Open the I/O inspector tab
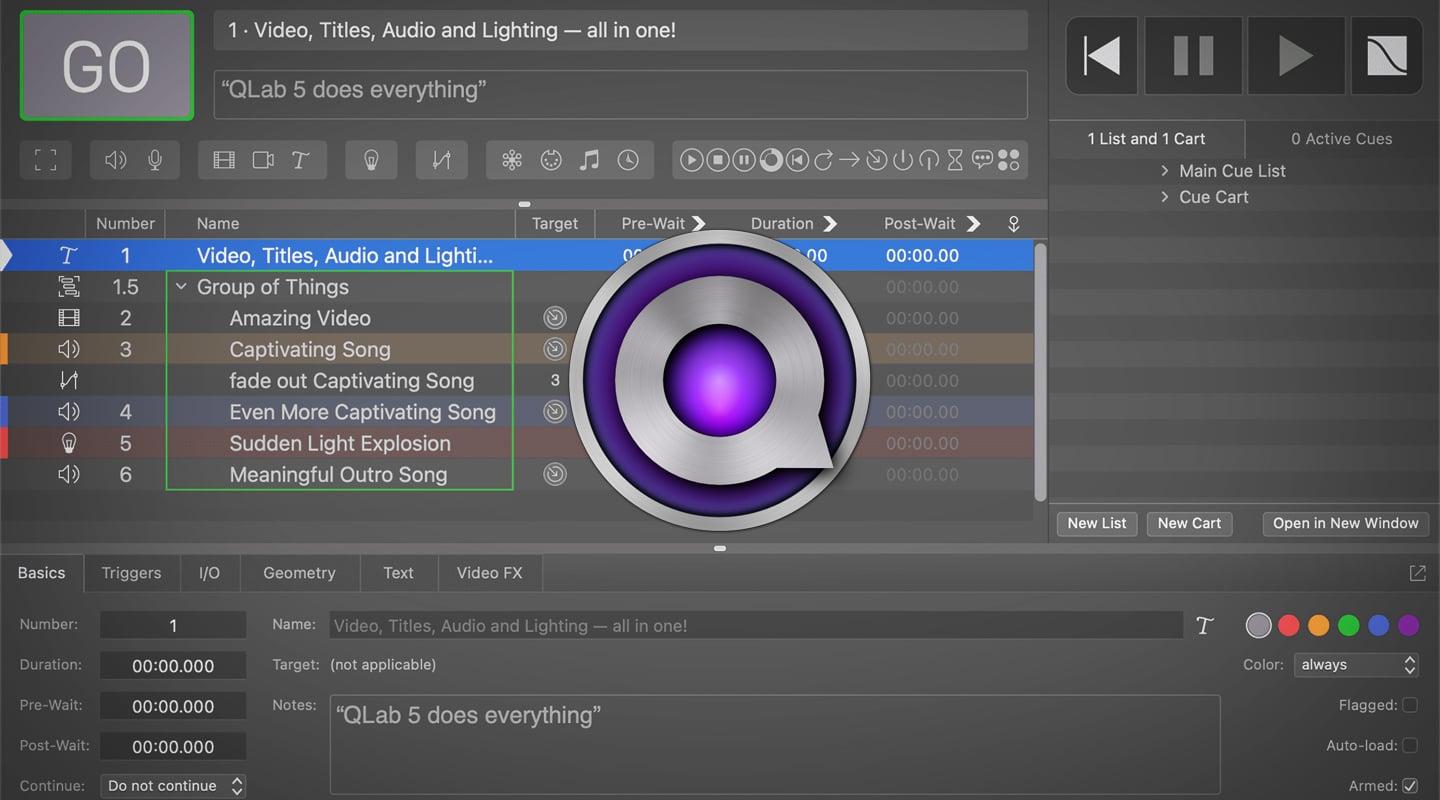The width and height of the screenshot is (1440, 800). click(x=209, y=573)
